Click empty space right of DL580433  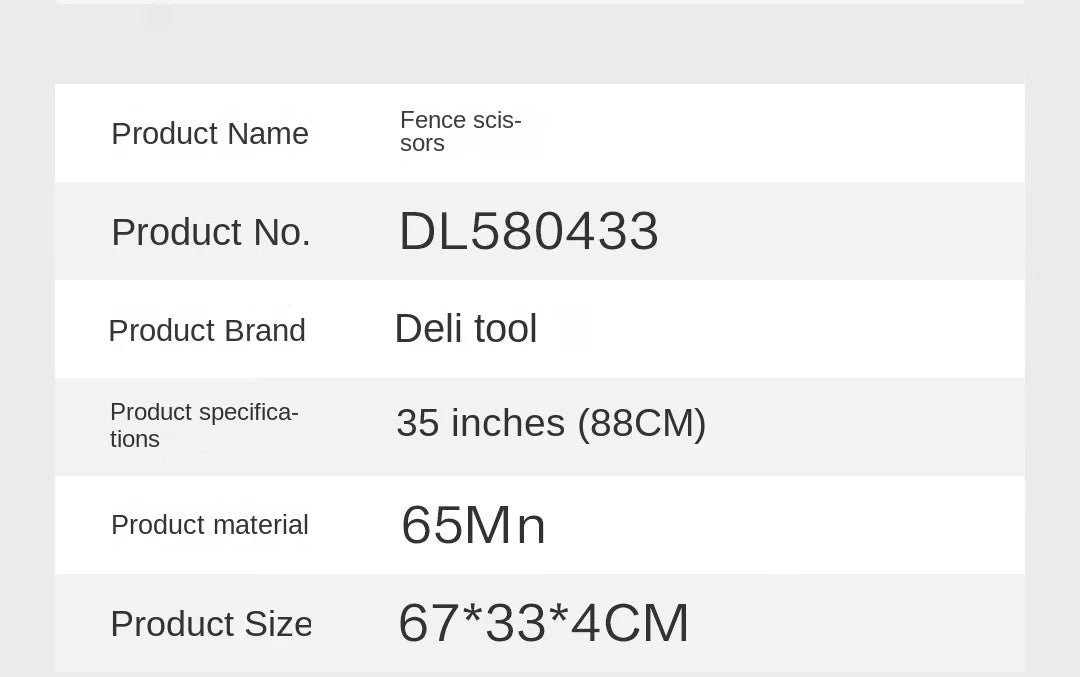point(840,231)
